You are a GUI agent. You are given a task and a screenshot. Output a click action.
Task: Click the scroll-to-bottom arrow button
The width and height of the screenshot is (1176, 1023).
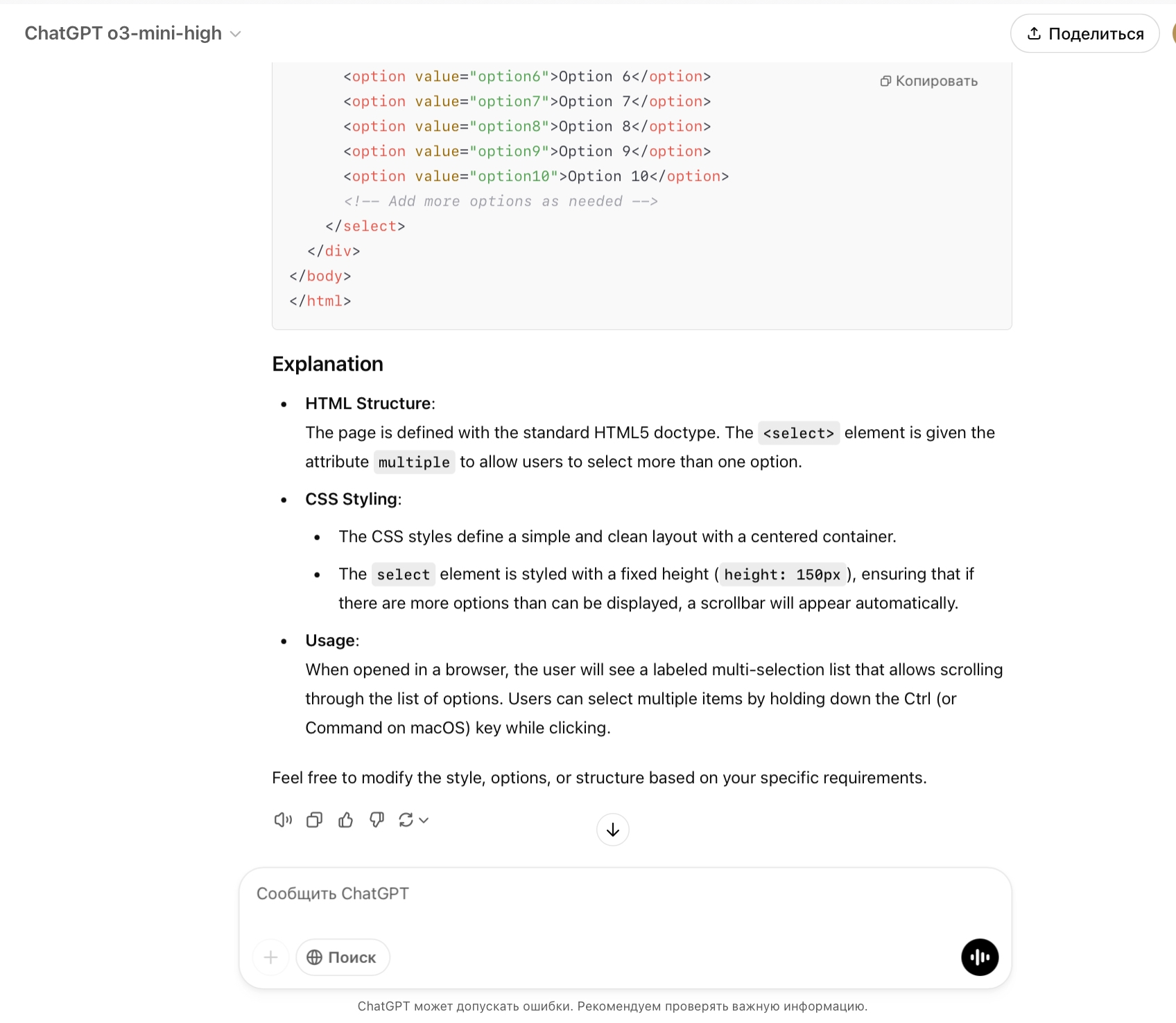[612, 830]
